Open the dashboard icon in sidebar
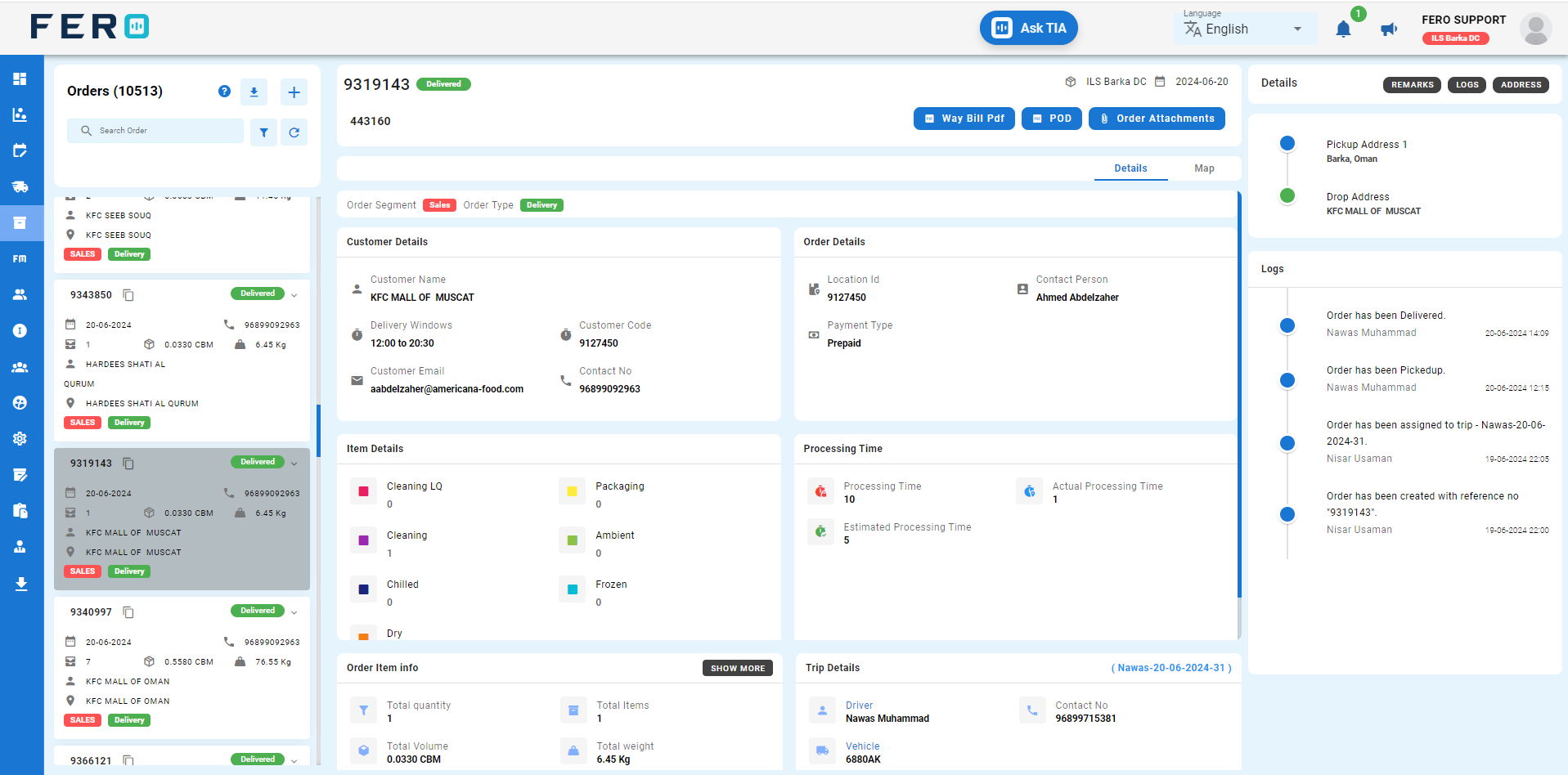1568x775 pixels. click(x=20, y=78)
